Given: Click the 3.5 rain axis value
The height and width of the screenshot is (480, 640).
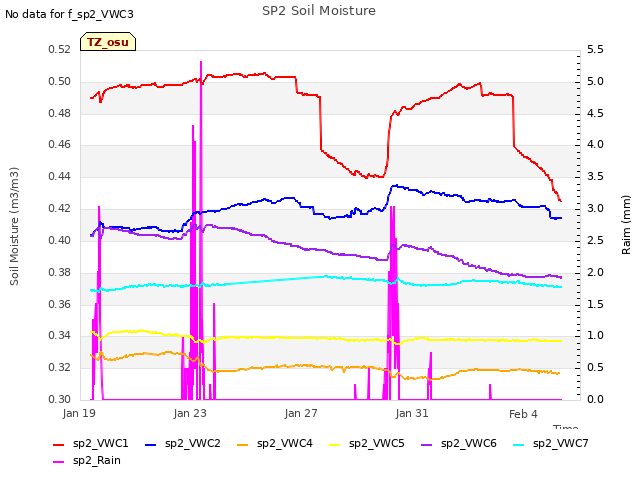Looking at the screenshot, I should [595, 177].
